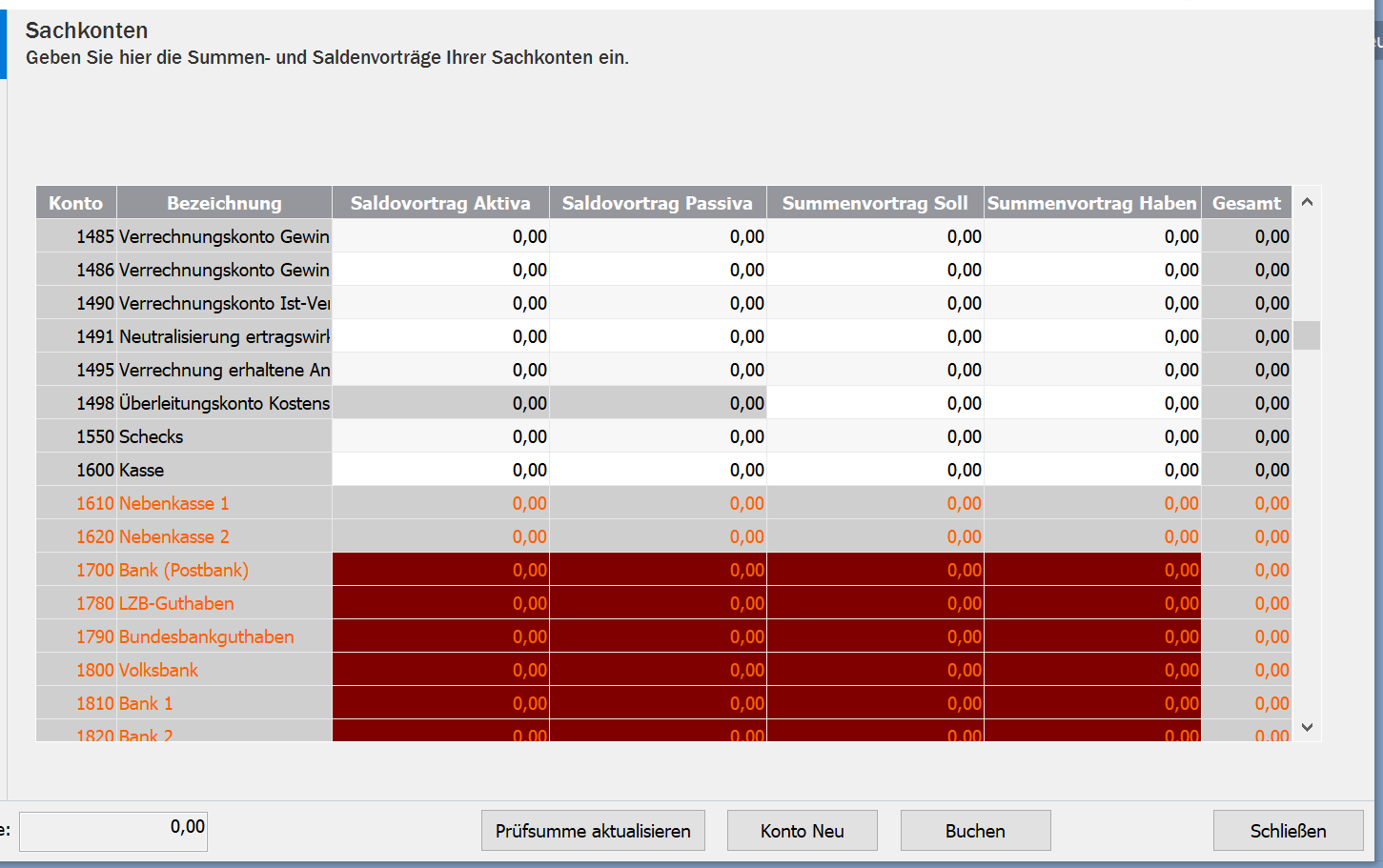Click Saldovortrag Passiva cell for account 1498
1383x868 pixels.
[658, 403]
